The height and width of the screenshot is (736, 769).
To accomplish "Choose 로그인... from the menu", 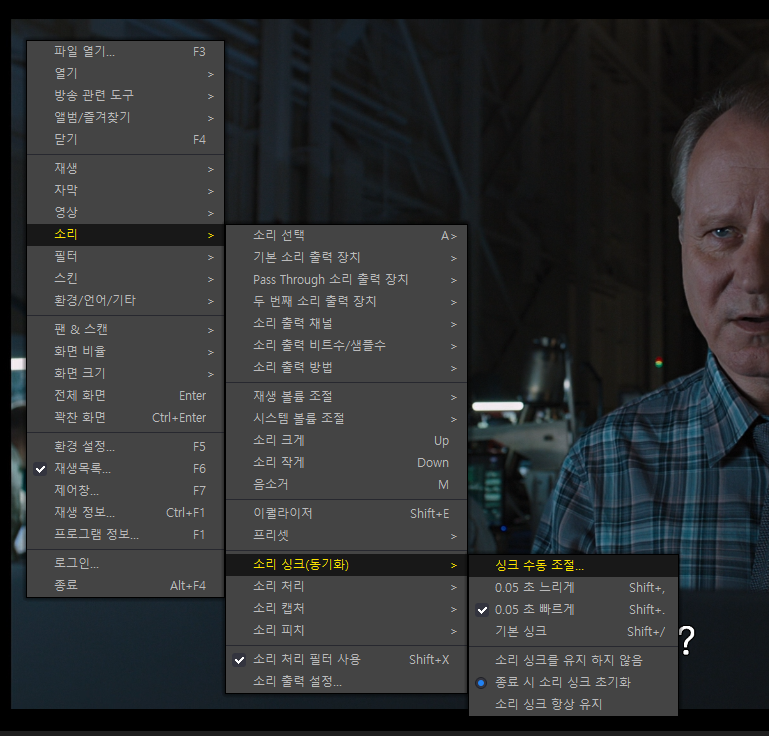I will [x=126, y=563].
